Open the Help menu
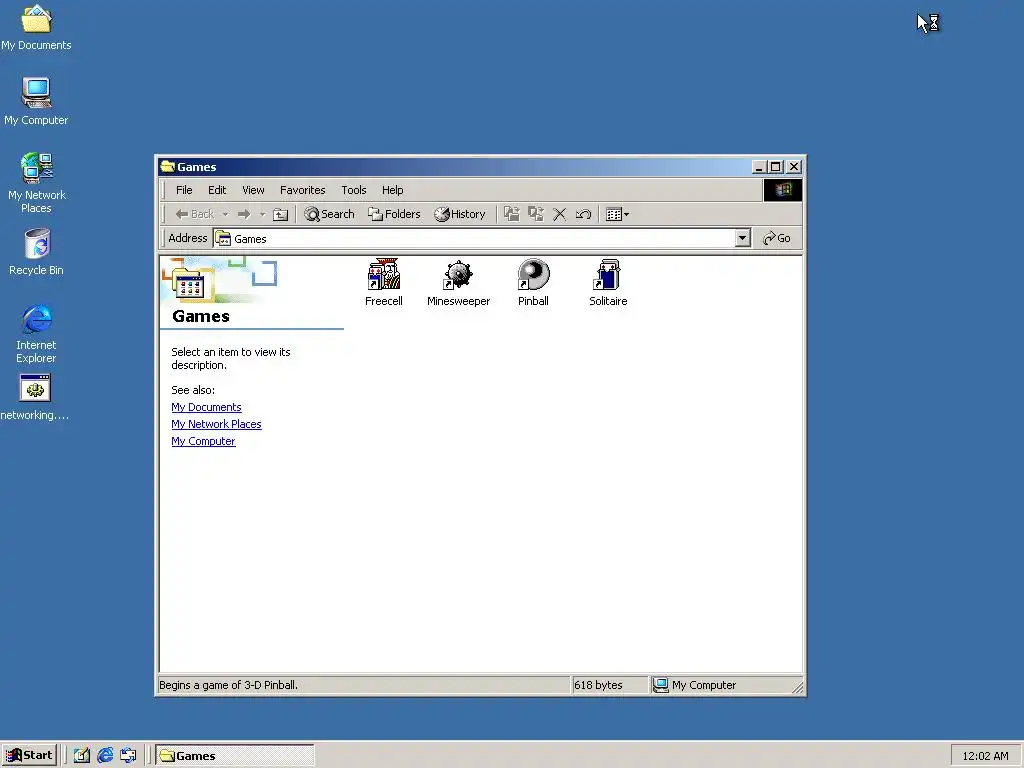Image resolution: width=1024 pixels, height=768 pixels. click(392, 190)
